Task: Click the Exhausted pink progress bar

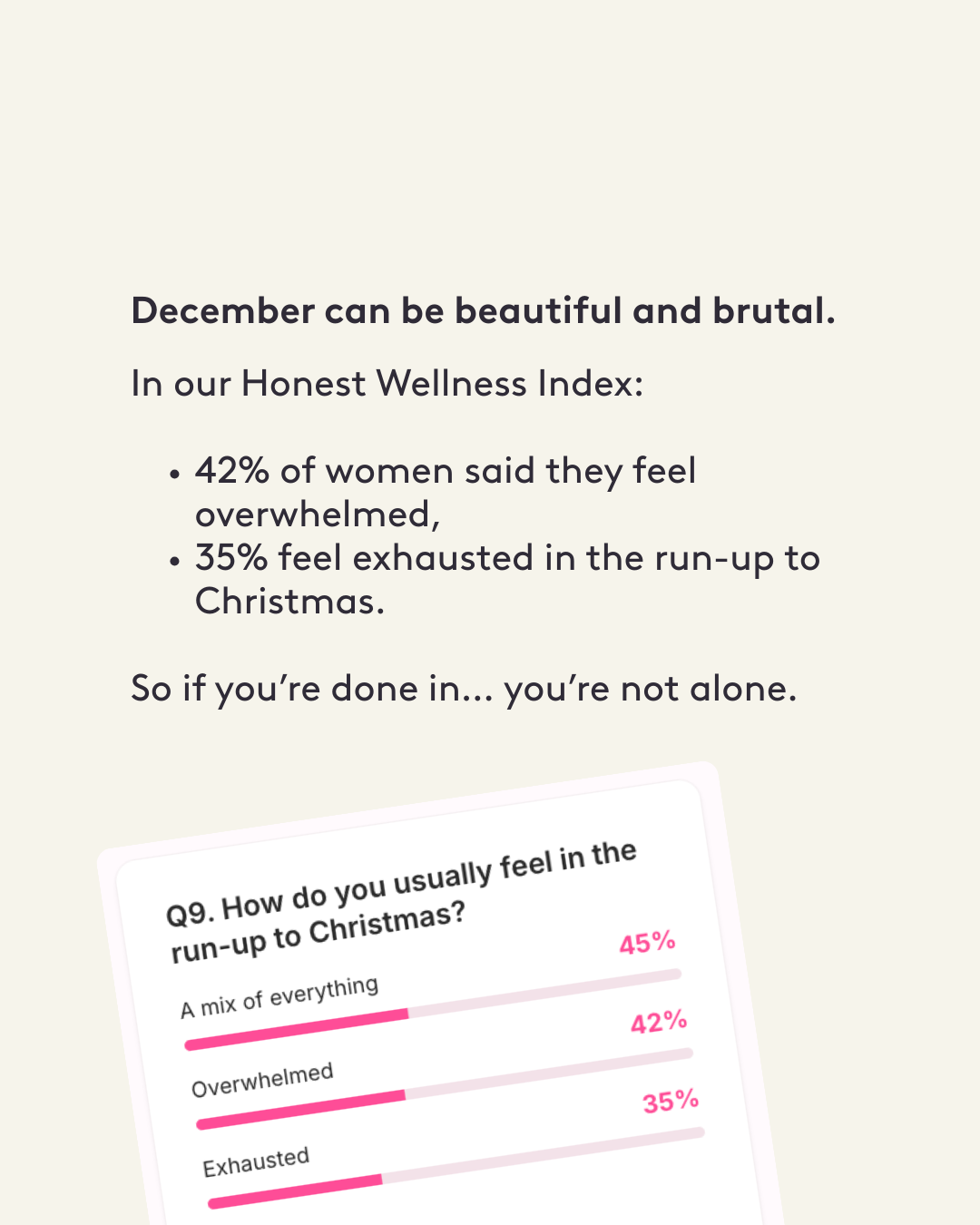Action: coord(295,1191)
